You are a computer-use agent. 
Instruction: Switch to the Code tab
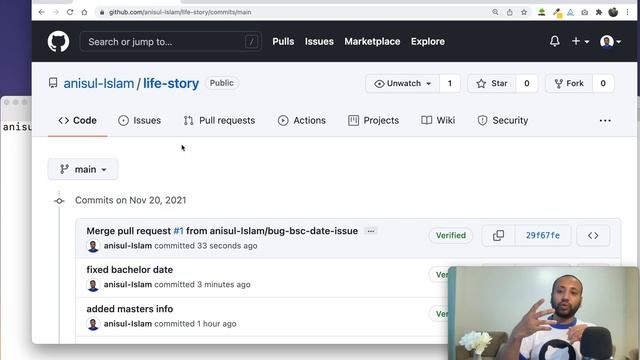tap(78, 120)
